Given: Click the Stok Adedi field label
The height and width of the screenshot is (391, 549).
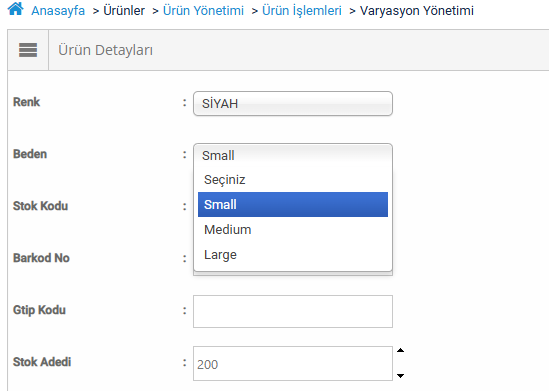Looking at the screenshot, I should [42, 362].
